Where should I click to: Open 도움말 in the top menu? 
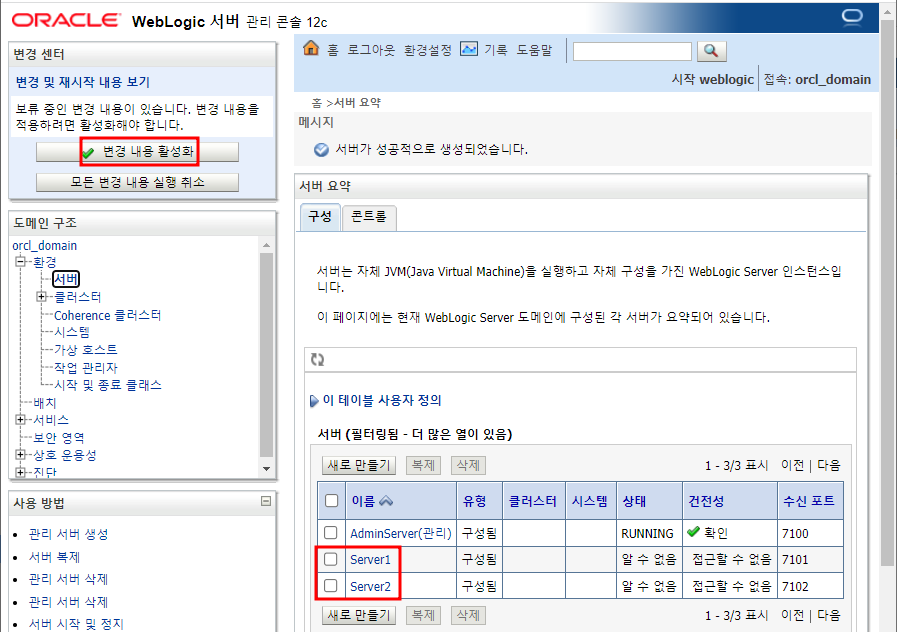tap(535, 50)
